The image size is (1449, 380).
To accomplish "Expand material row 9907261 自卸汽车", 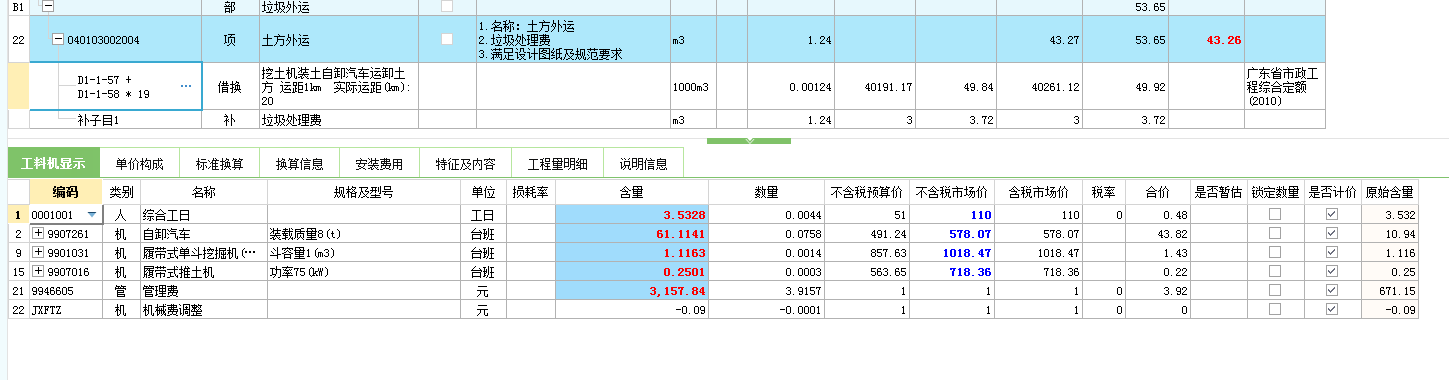I will [x=38, y=233].
